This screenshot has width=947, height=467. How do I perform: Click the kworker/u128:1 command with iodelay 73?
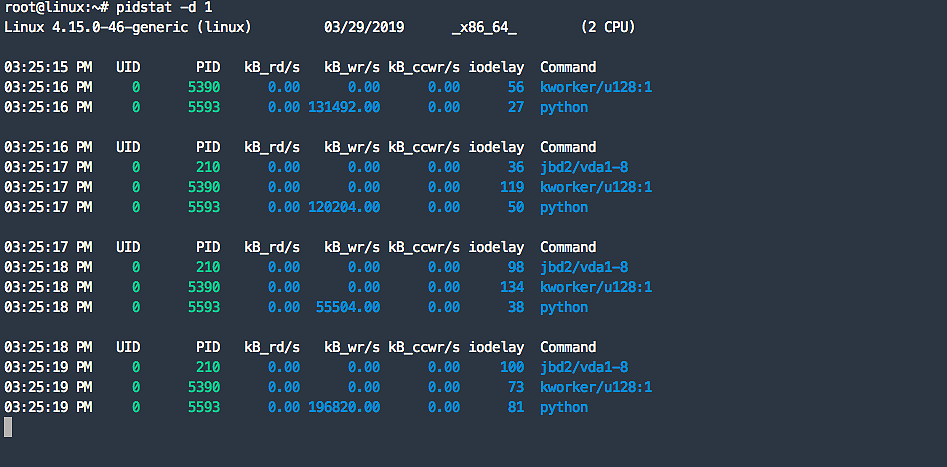click(x=596, y=387)
